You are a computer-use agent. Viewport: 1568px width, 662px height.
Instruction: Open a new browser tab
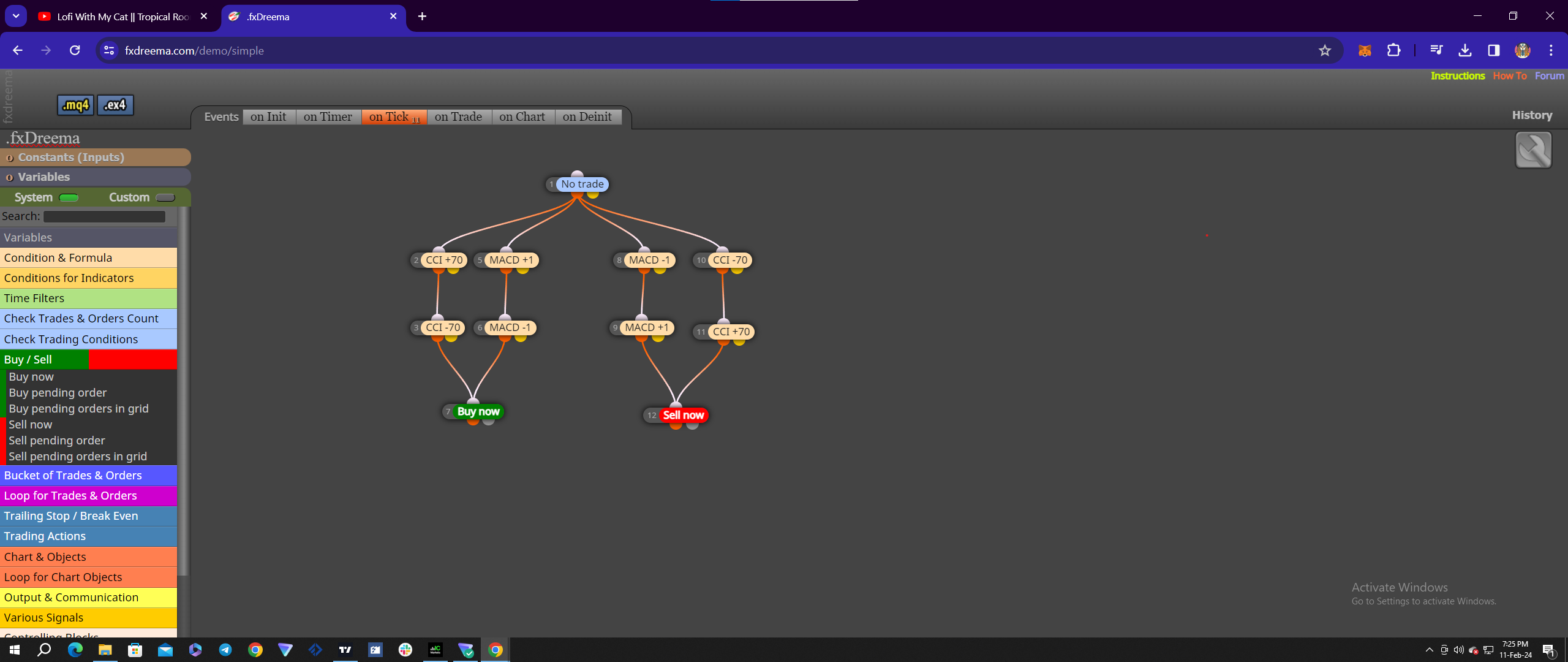(422, 17)
